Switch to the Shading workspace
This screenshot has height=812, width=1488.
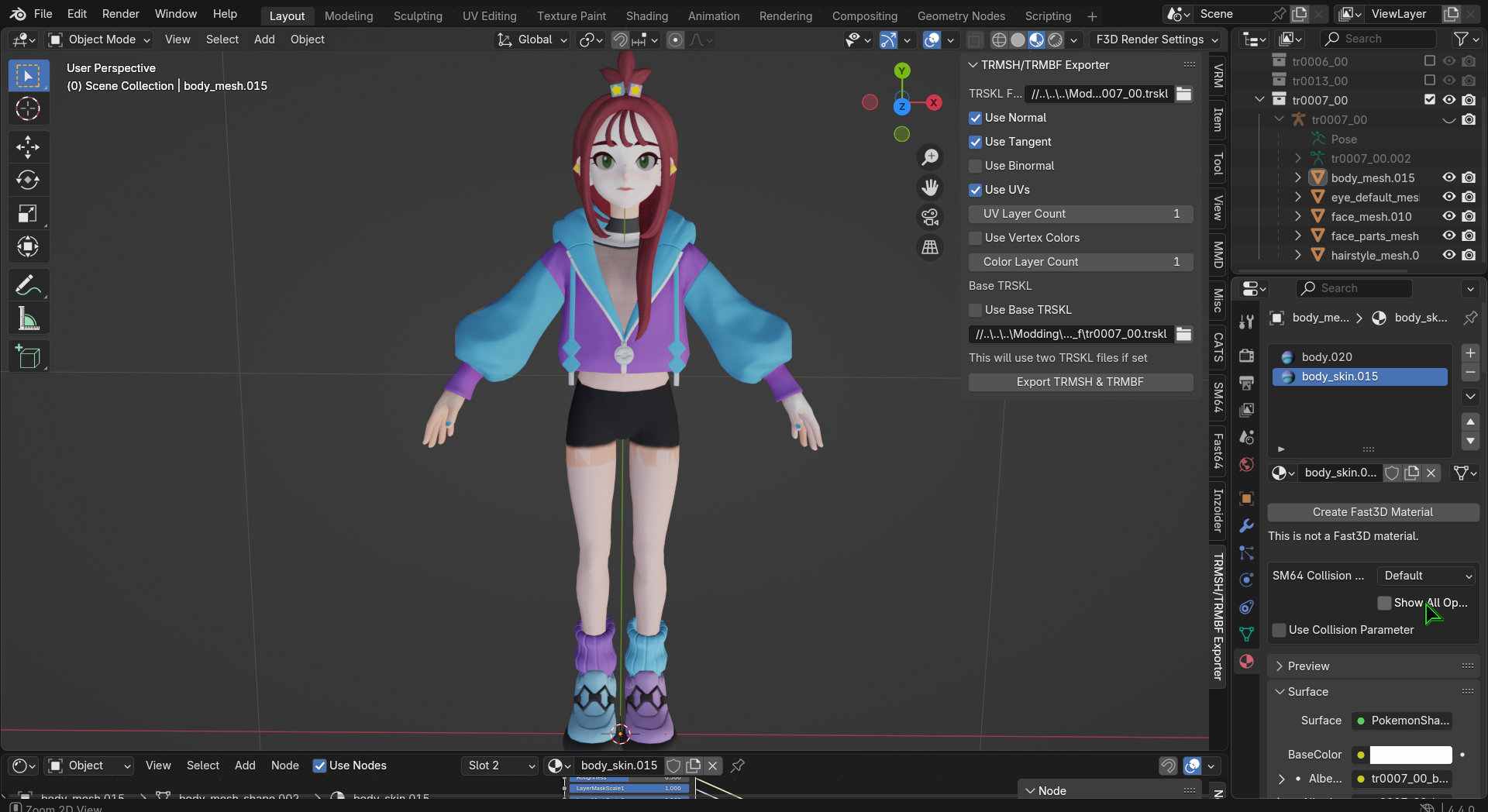coord(647,15)
